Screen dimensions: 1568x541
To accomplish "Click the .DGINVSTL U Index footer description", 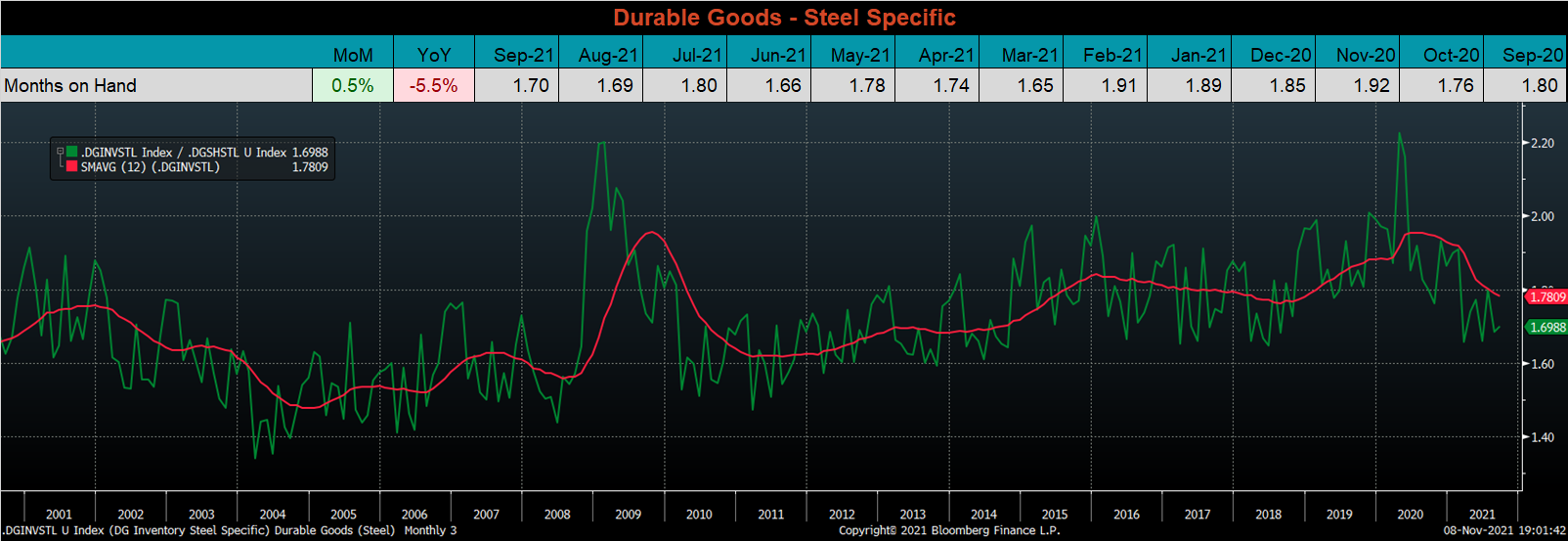I will tap(229, 530).
